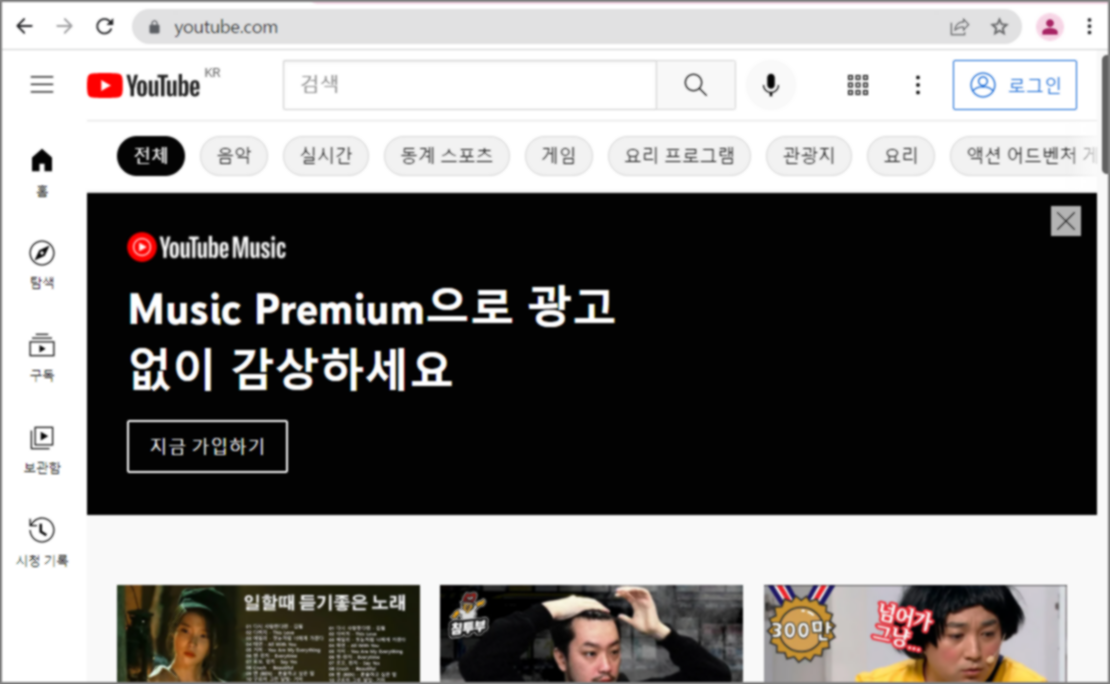This screenshot has height=684, width=1110.
Task: Open the 300만 medal video thumbnail
Action: (x=915, y=634)
